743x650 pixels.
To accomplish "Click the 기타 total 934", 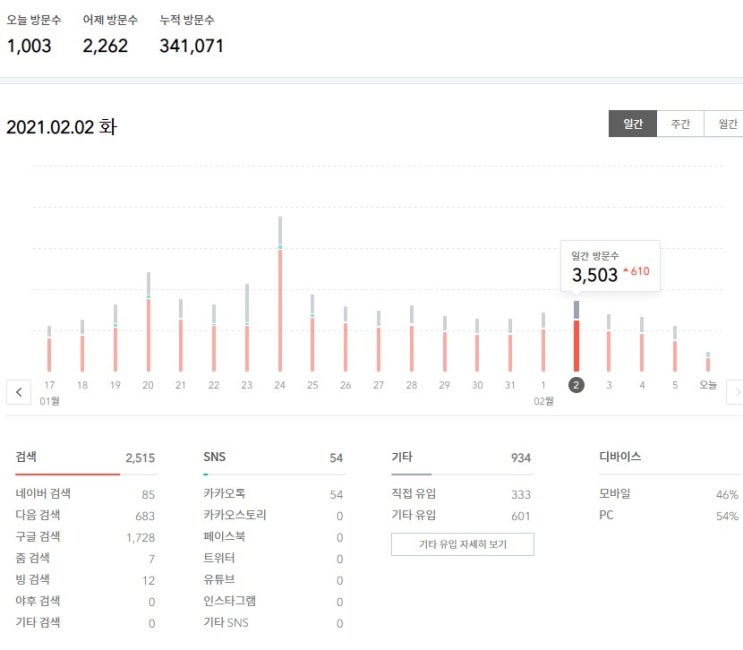I will (521, 458).
